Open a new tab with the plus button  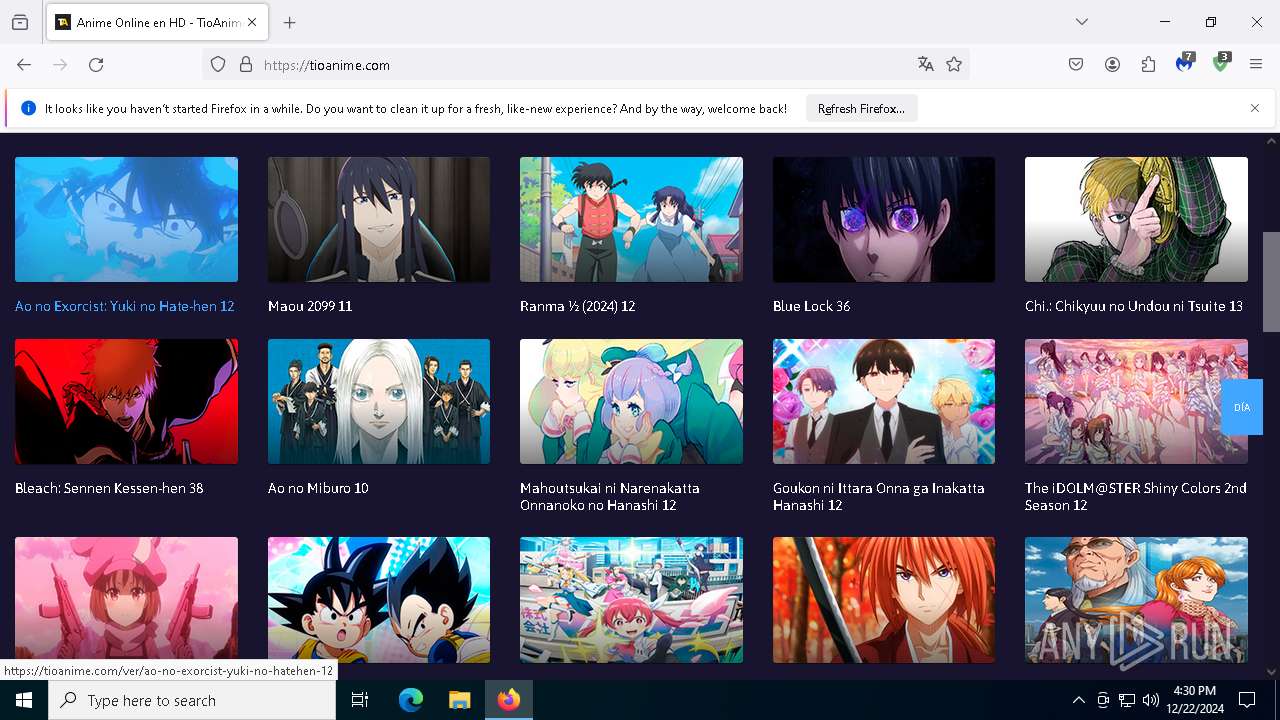[x=290, y=22]
